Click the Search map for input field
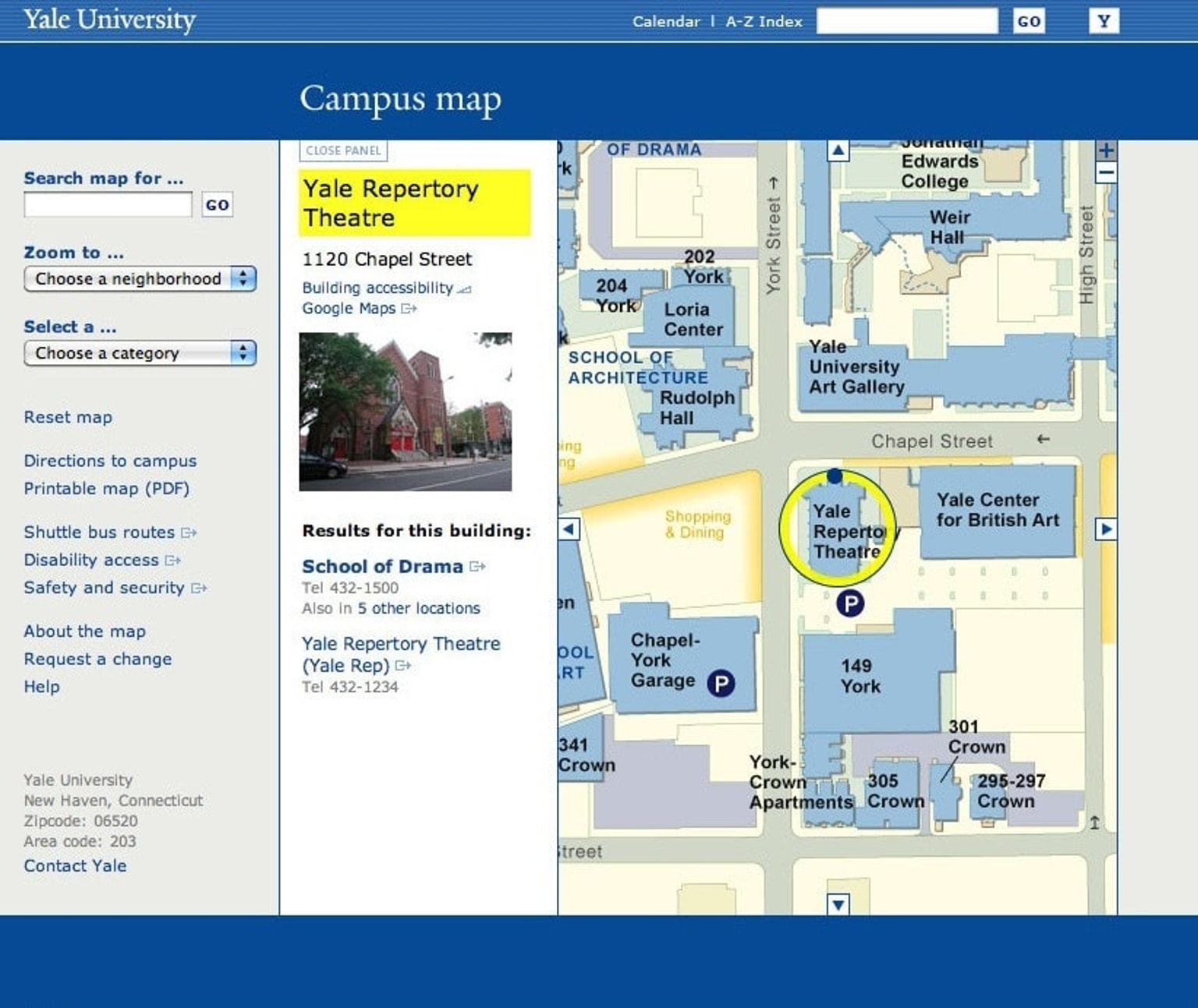This screenshot has width=1198, height=1008. pyautogui.click(x=108, y=205)
